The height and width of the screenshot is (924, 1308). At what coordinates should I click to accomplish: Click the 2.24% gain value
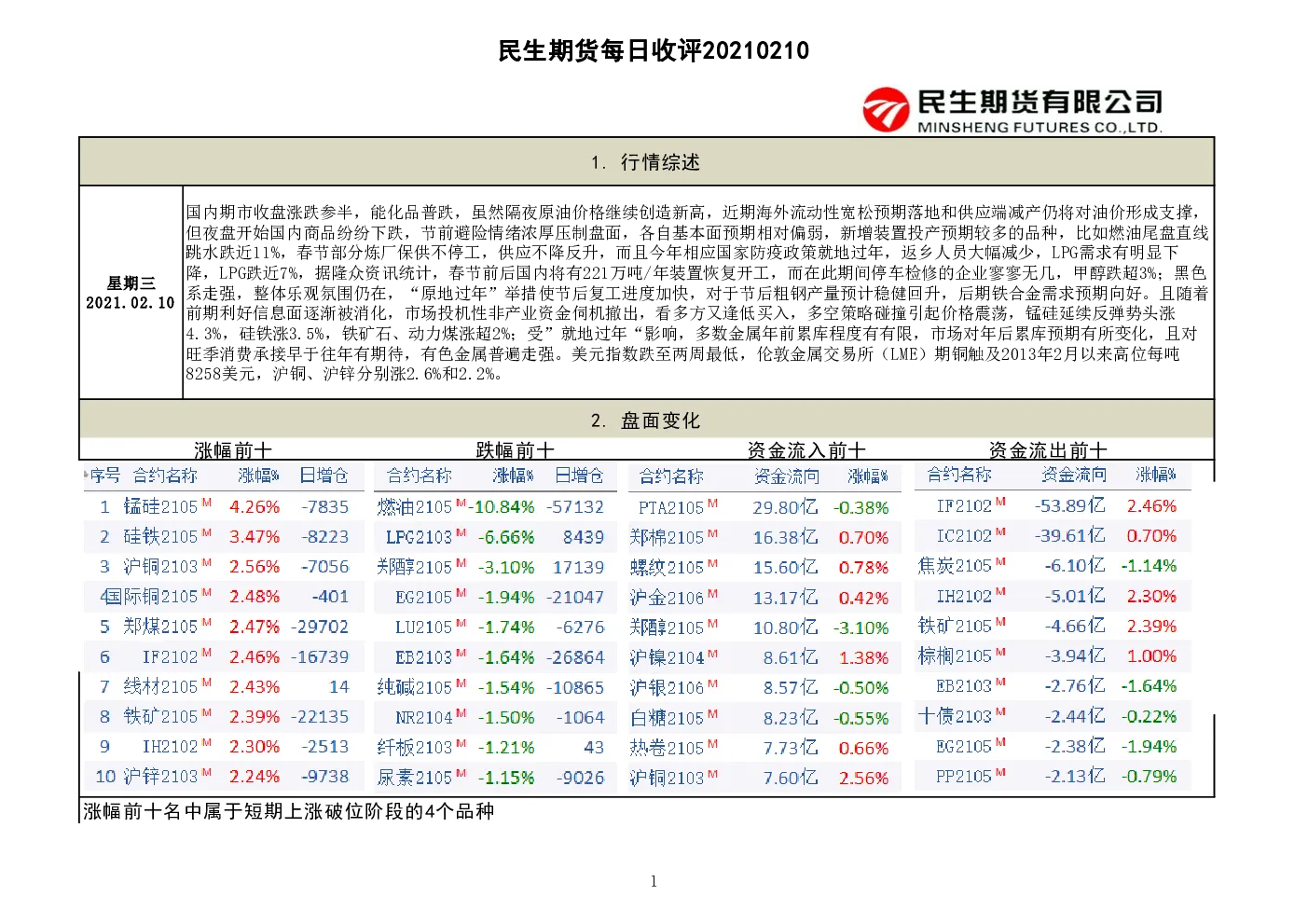pos(255,776)
